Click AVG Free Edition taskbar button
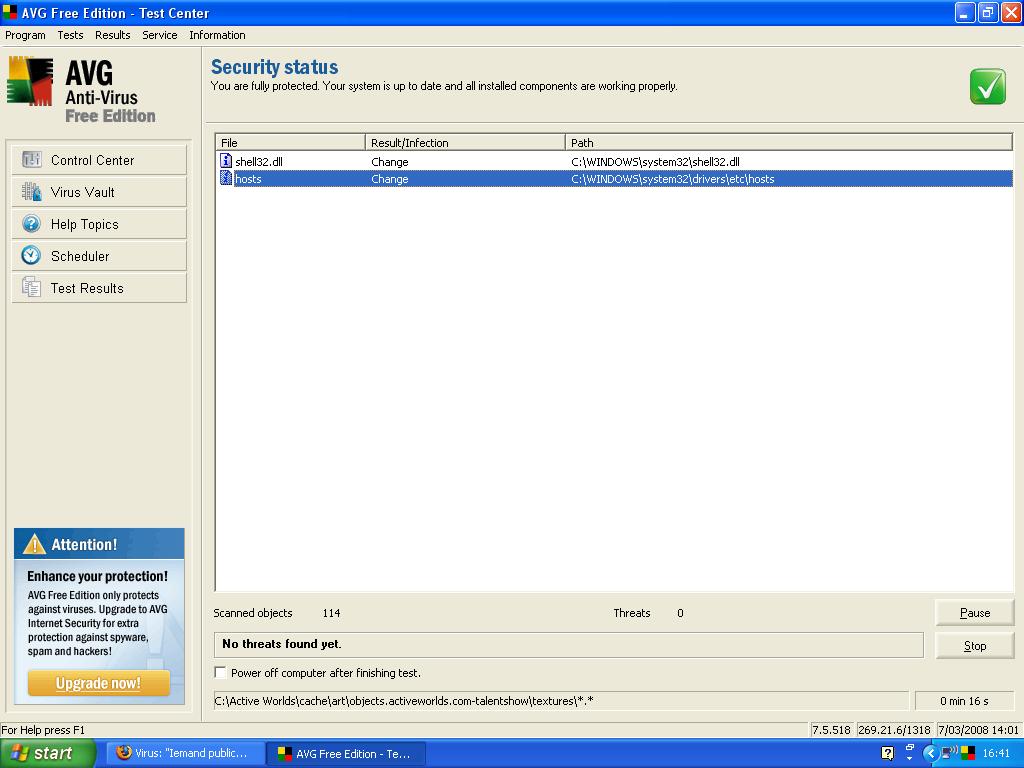 click(347, 753)
